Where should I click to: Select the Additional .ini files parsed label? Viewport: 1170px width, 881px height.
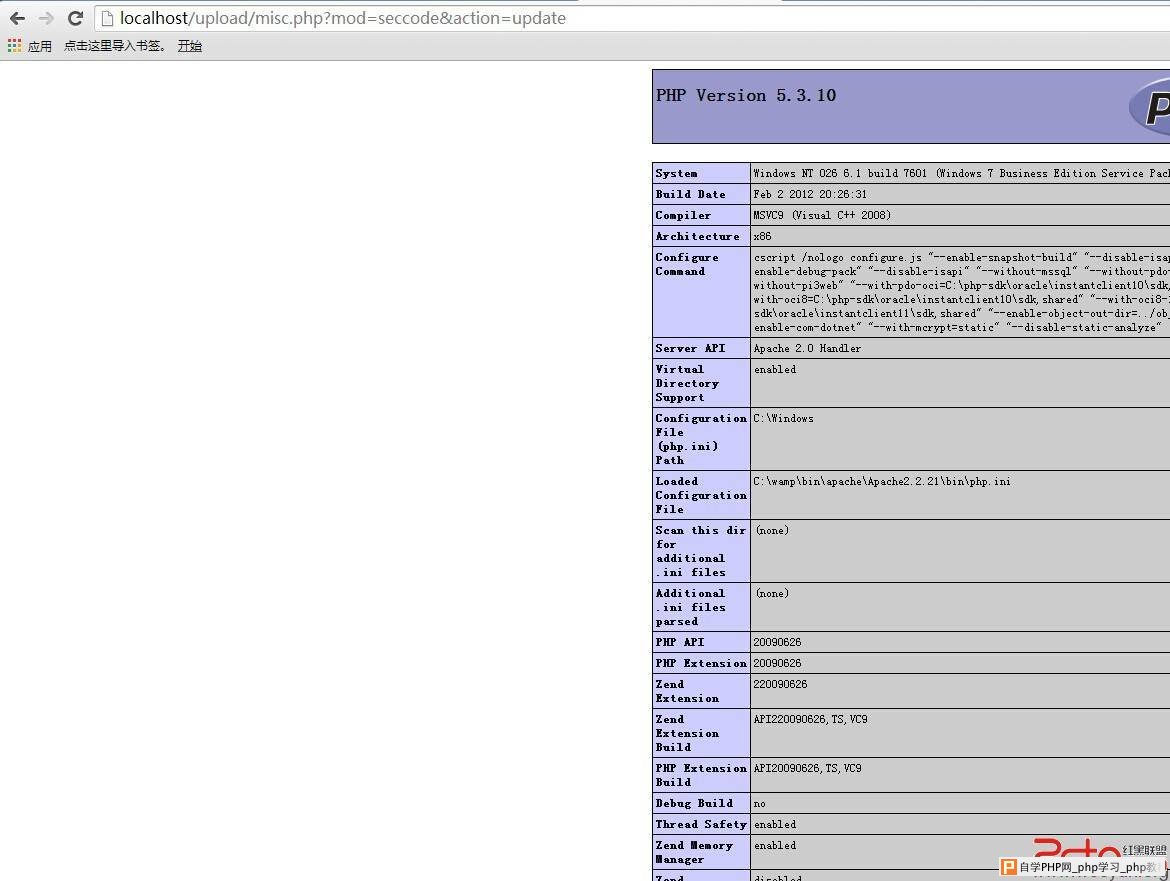coord(690,607)
